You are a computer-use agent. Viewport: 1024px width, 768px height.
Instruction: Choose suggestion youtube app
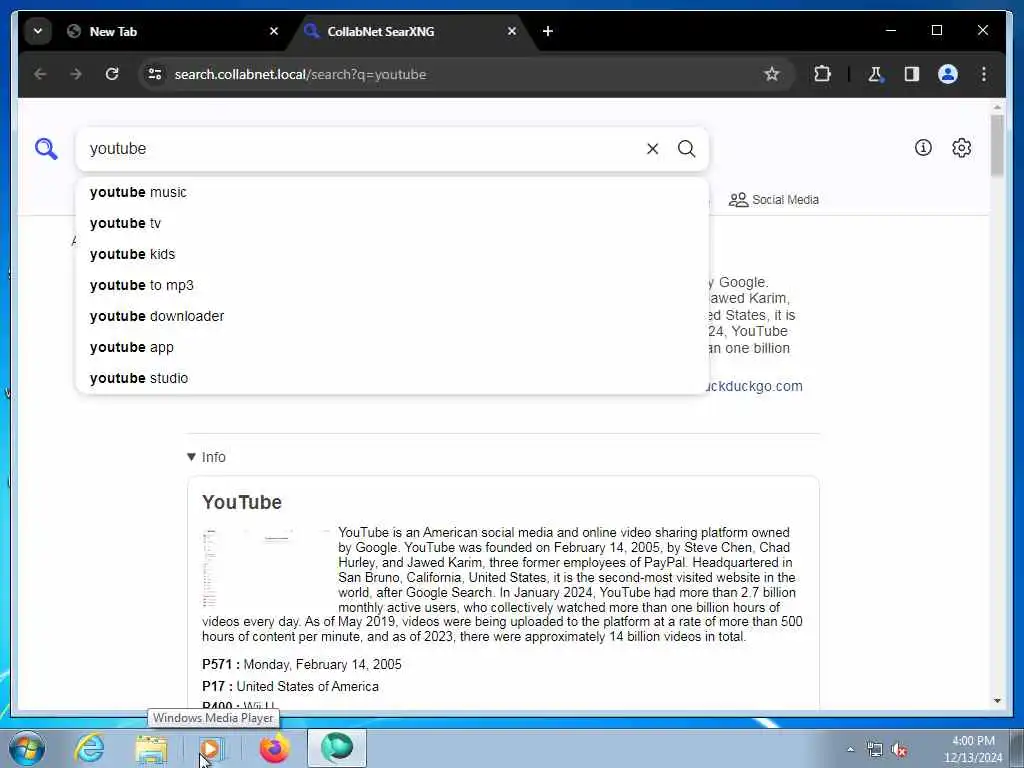point(392,347)
